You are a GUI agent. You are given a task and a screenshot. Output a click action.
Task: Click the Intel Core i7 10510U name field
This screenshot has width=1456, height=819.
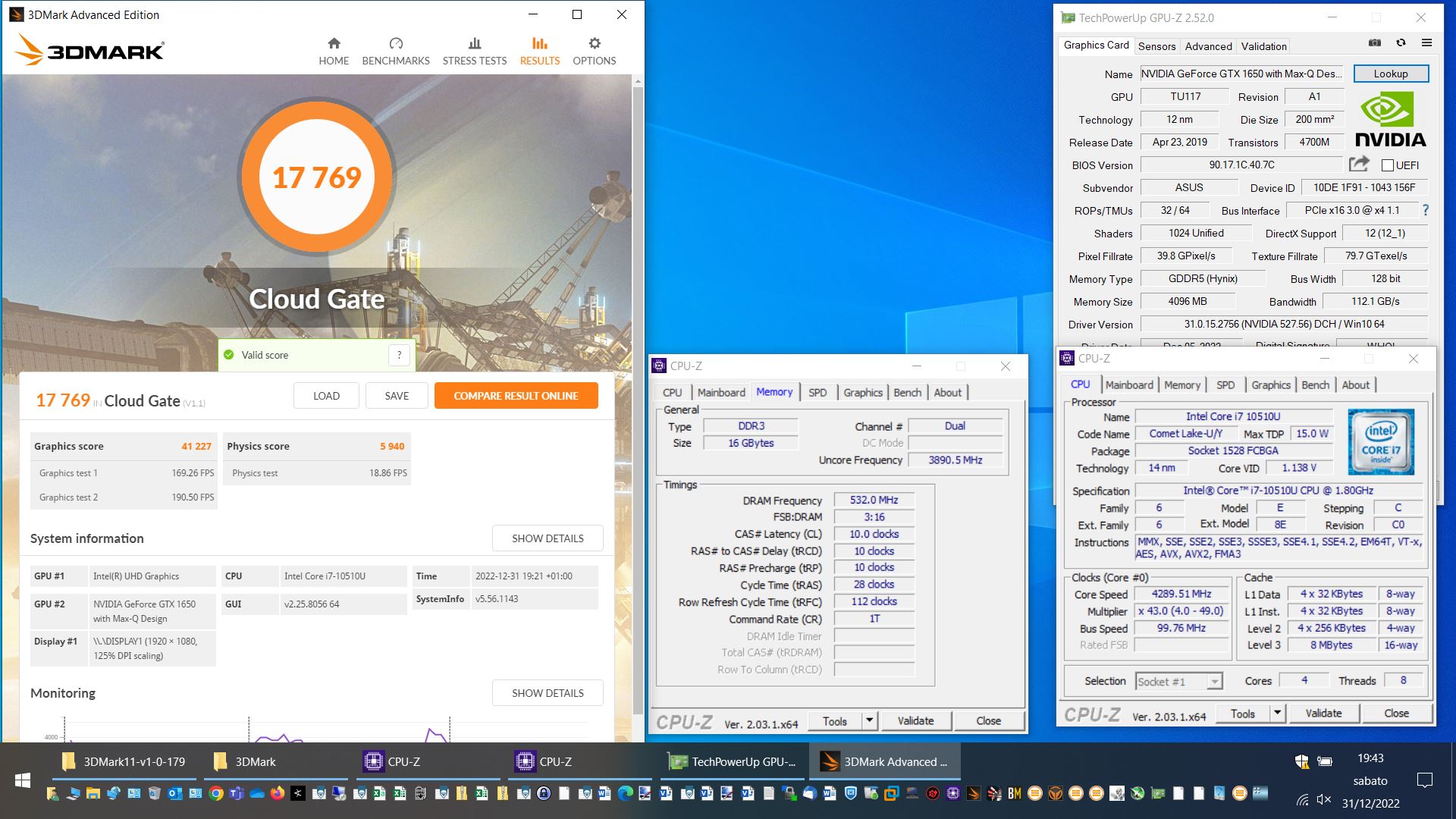(1233, 416)
